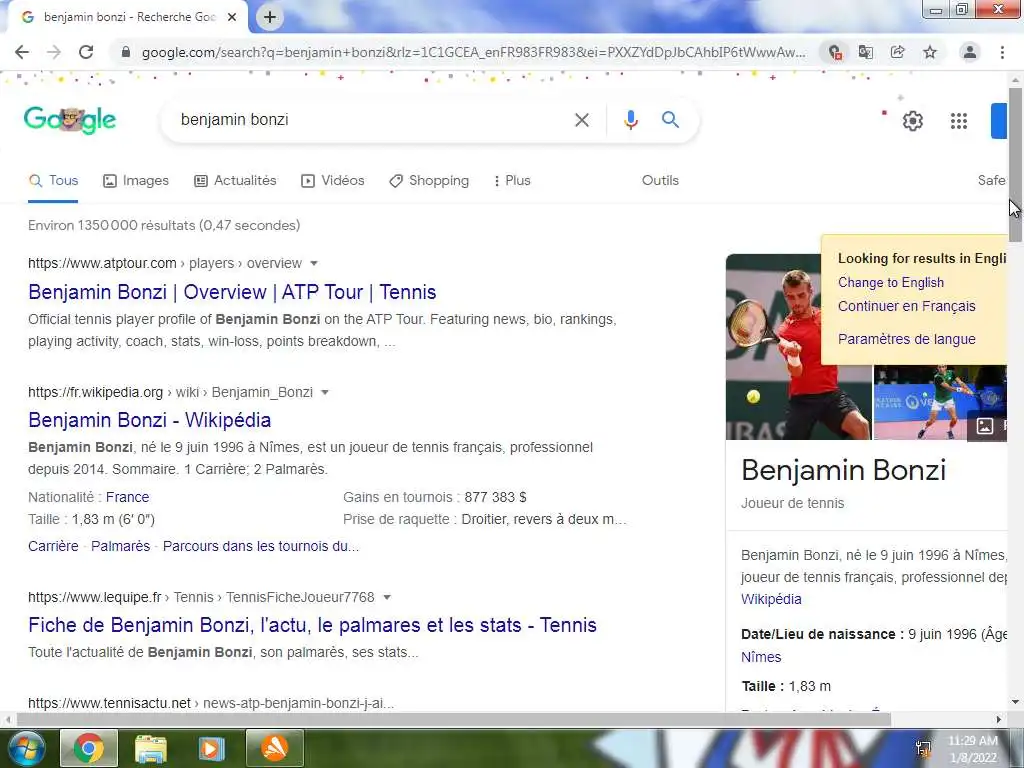This screenshot has width=1024, height=768.
Task: Open the Google apps grid
Action: 959,121
